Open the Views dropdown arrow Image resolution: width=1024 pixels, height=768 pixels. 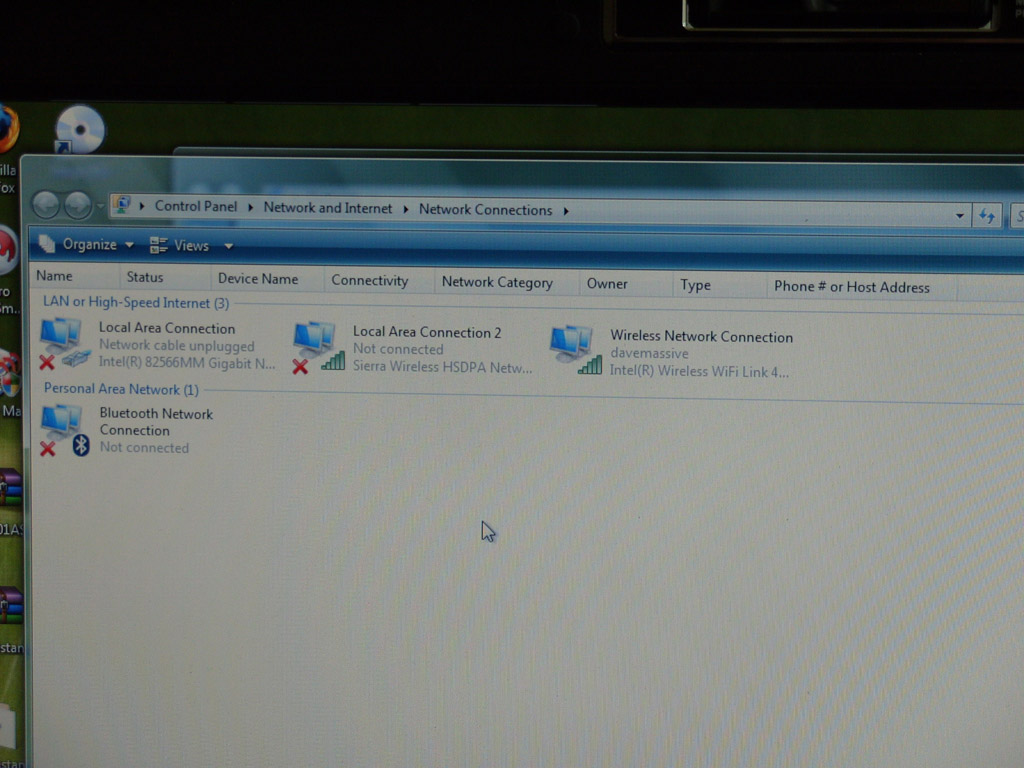[229, 246]
